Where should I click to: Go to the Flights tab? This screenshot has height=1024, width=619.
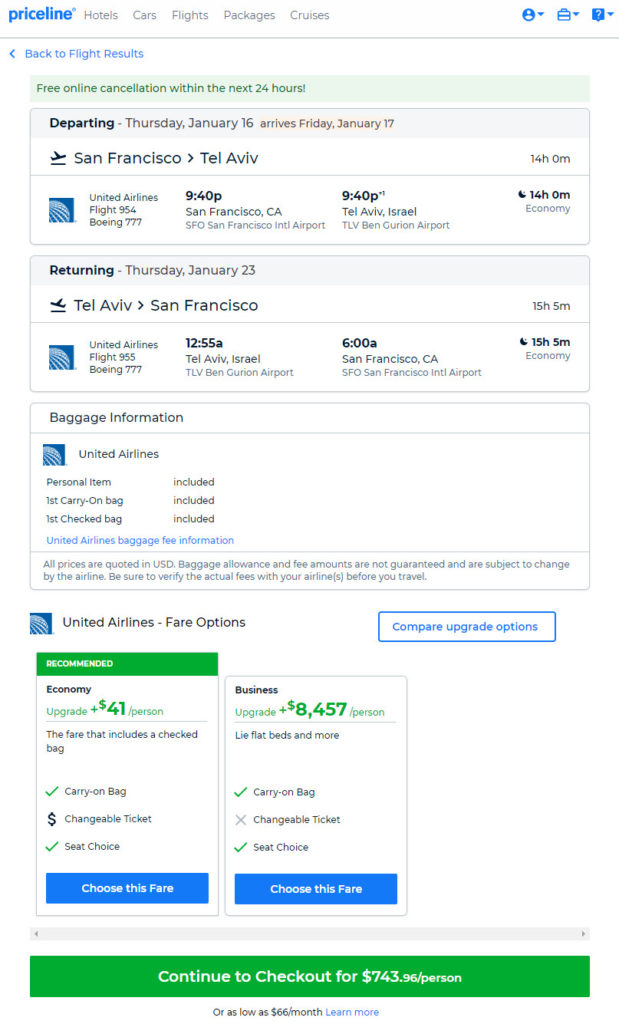pyautogui.click(x=190, y=15)
